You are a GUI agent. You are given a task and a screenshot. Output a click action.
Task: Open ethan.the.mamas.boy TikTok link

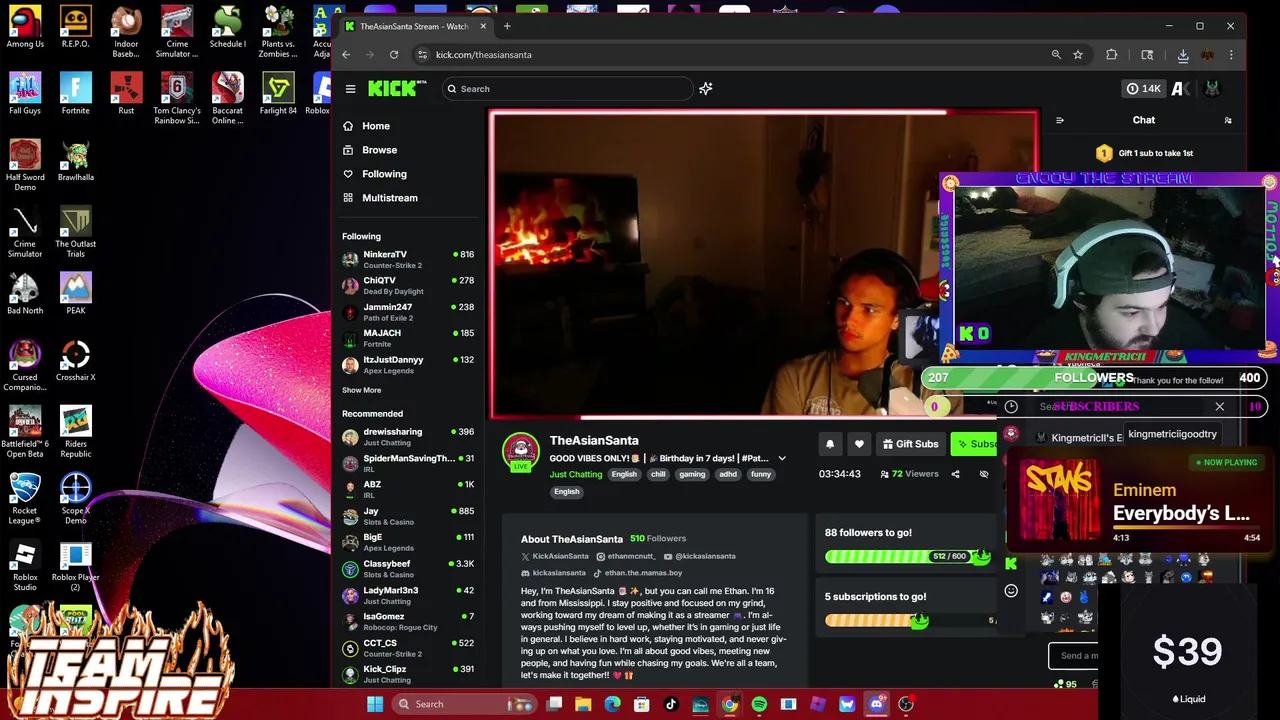(x=638, y=573)
